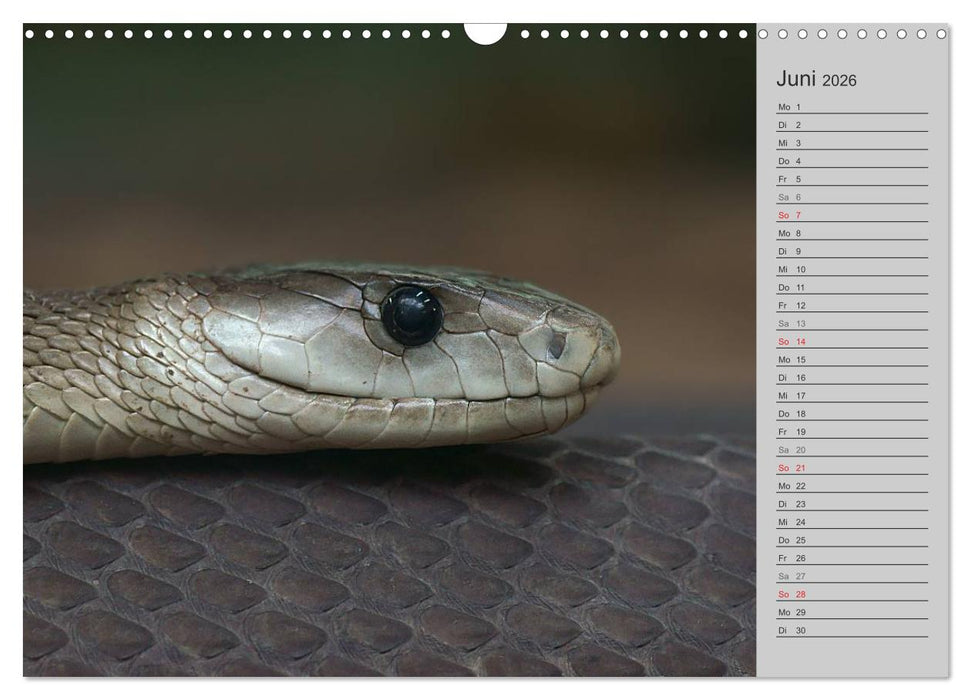Image resolution: width=971 pixels, height=700 pixels.
Task: Click the Mi 24 calendar row
Action: click(851, 521)
